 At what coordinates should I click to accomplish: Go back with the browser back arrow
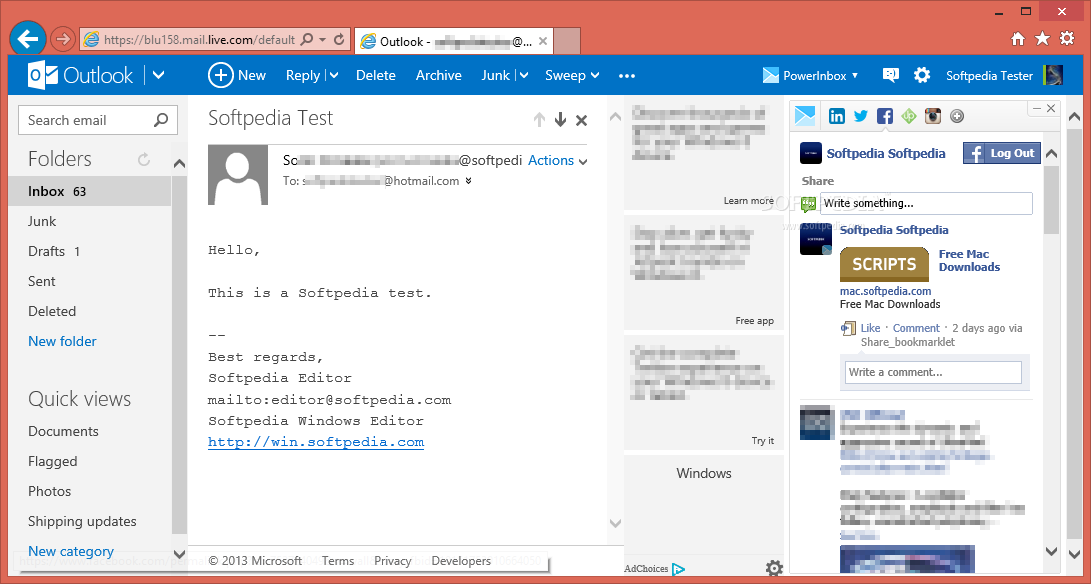pyautogui.click(x=28, y=39)
